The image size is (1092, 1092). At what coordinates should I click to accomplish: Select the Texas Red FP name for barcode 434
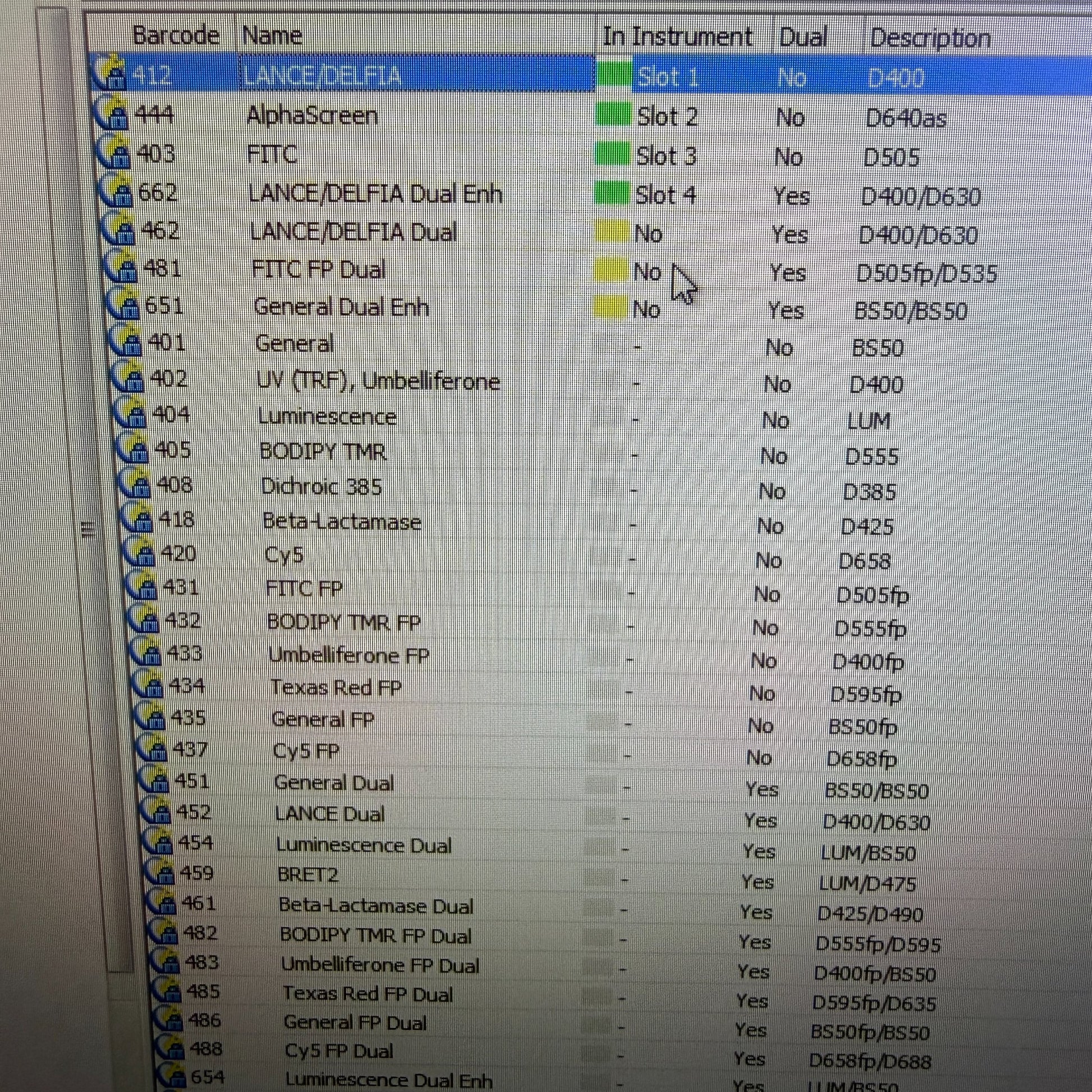336,688
